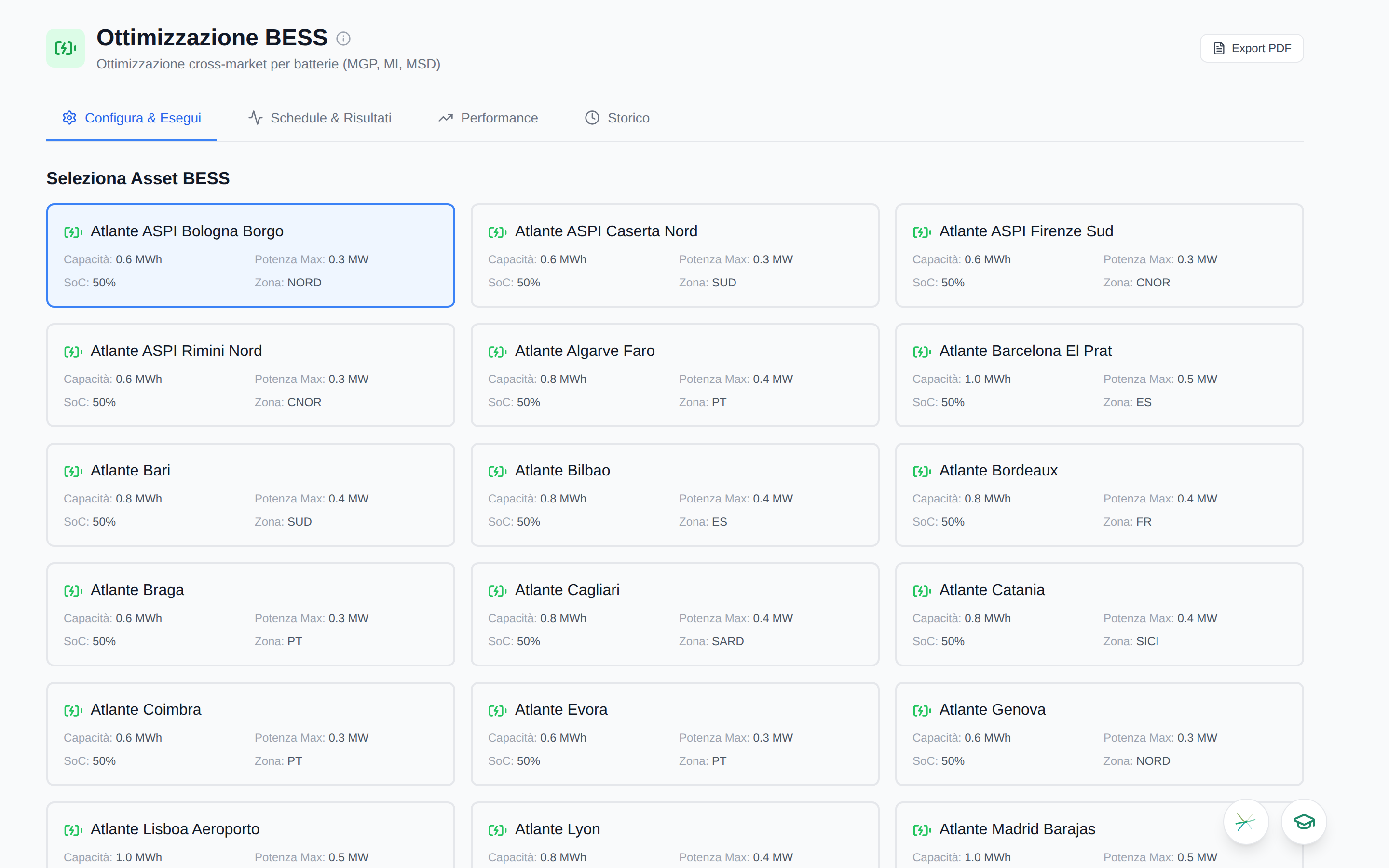1389x868 pixels.
Task: Open the Storico tab
Action: 617,118
